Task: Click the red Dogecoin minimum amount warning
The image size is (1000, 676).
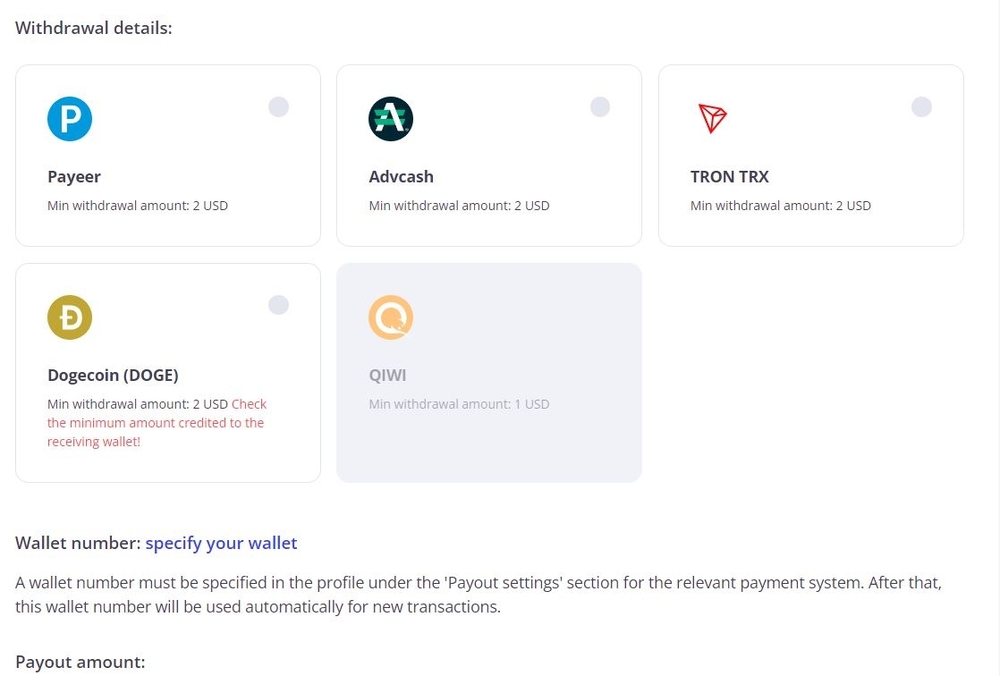Action: (155, 423)
